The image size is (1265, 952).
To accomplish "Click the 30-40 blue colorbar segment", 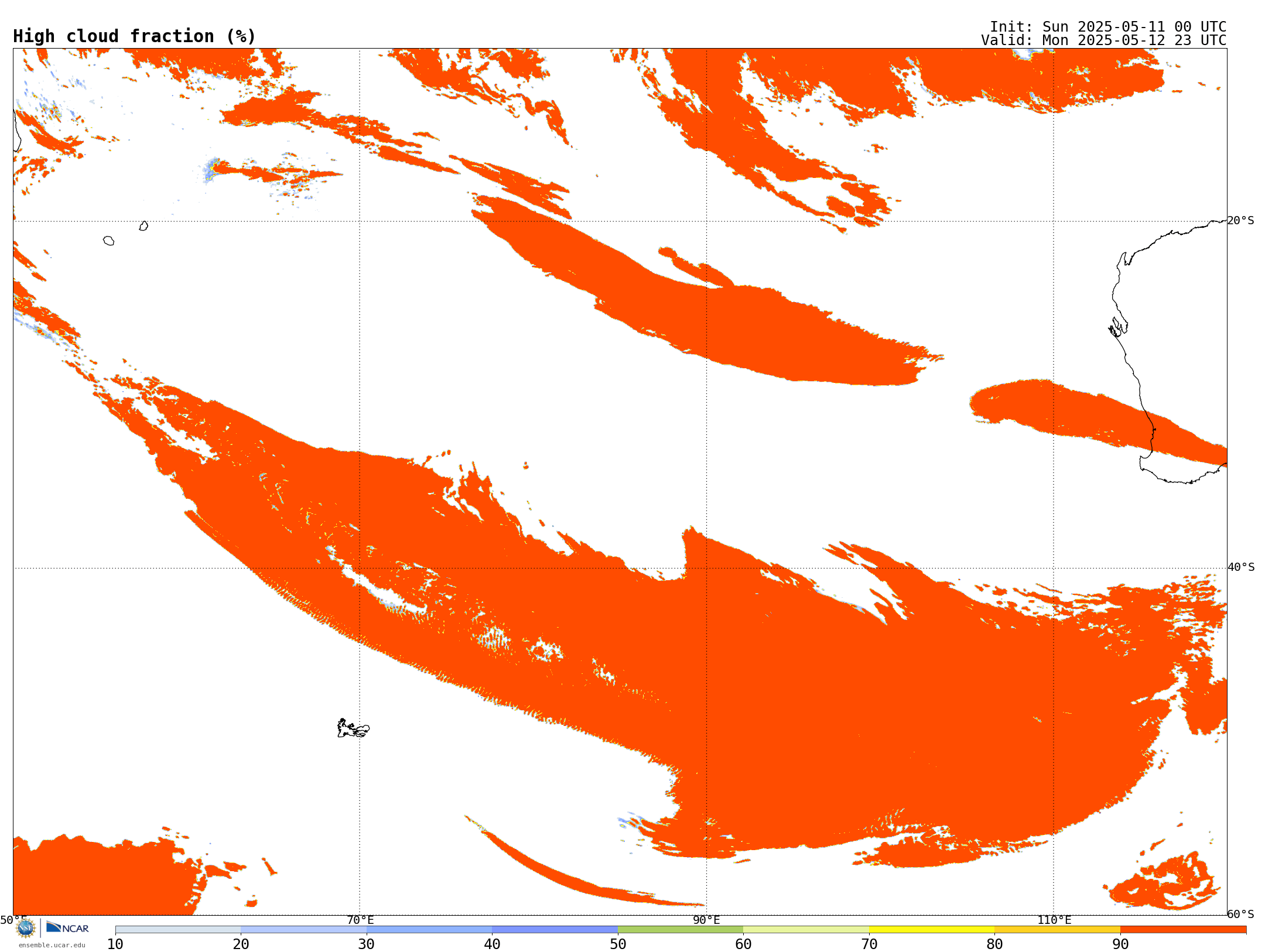I will pyautogui.click(x=429, y=929).
